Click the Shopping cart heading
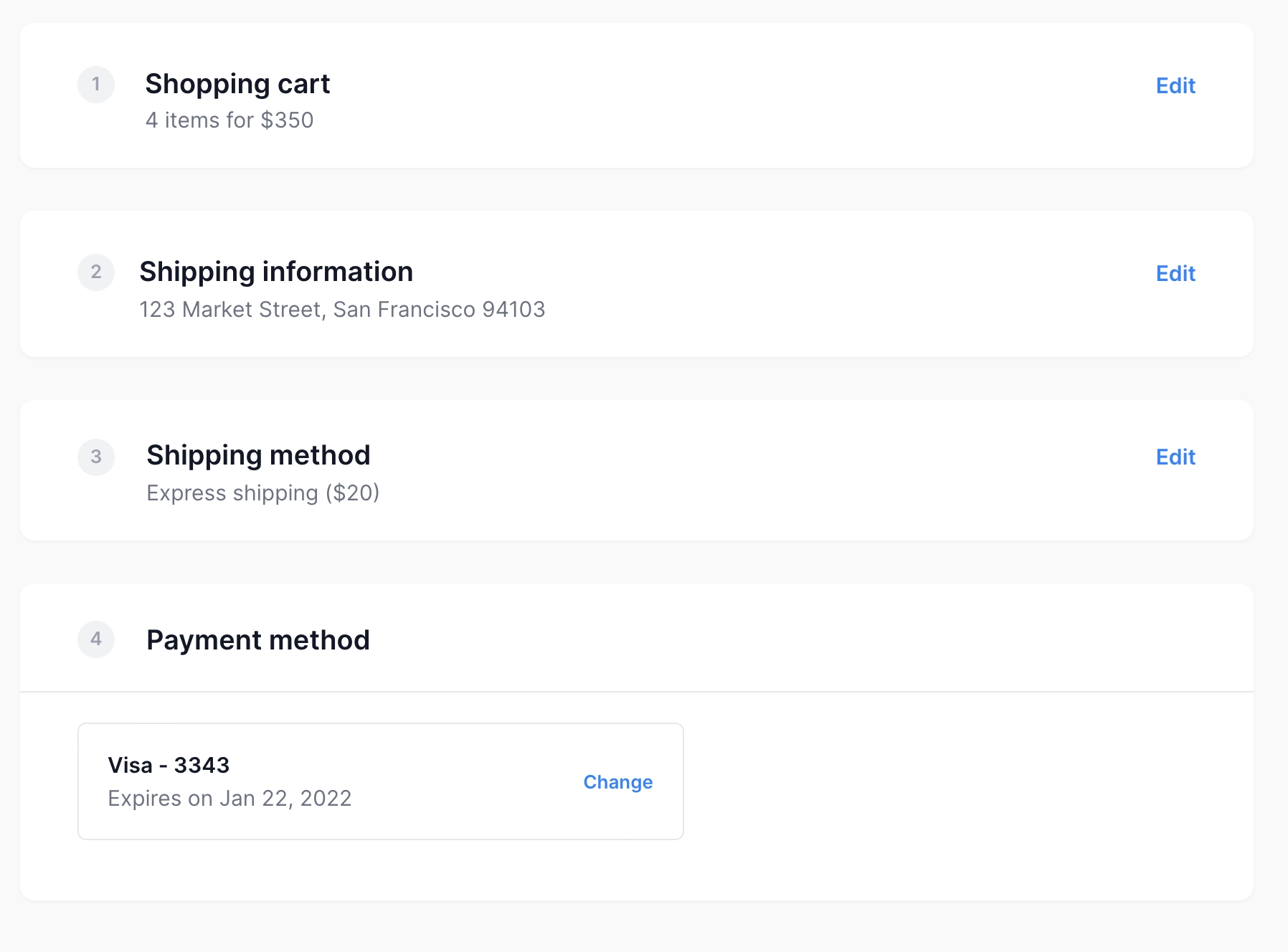 pyautogui.click(x=237, y=84)
